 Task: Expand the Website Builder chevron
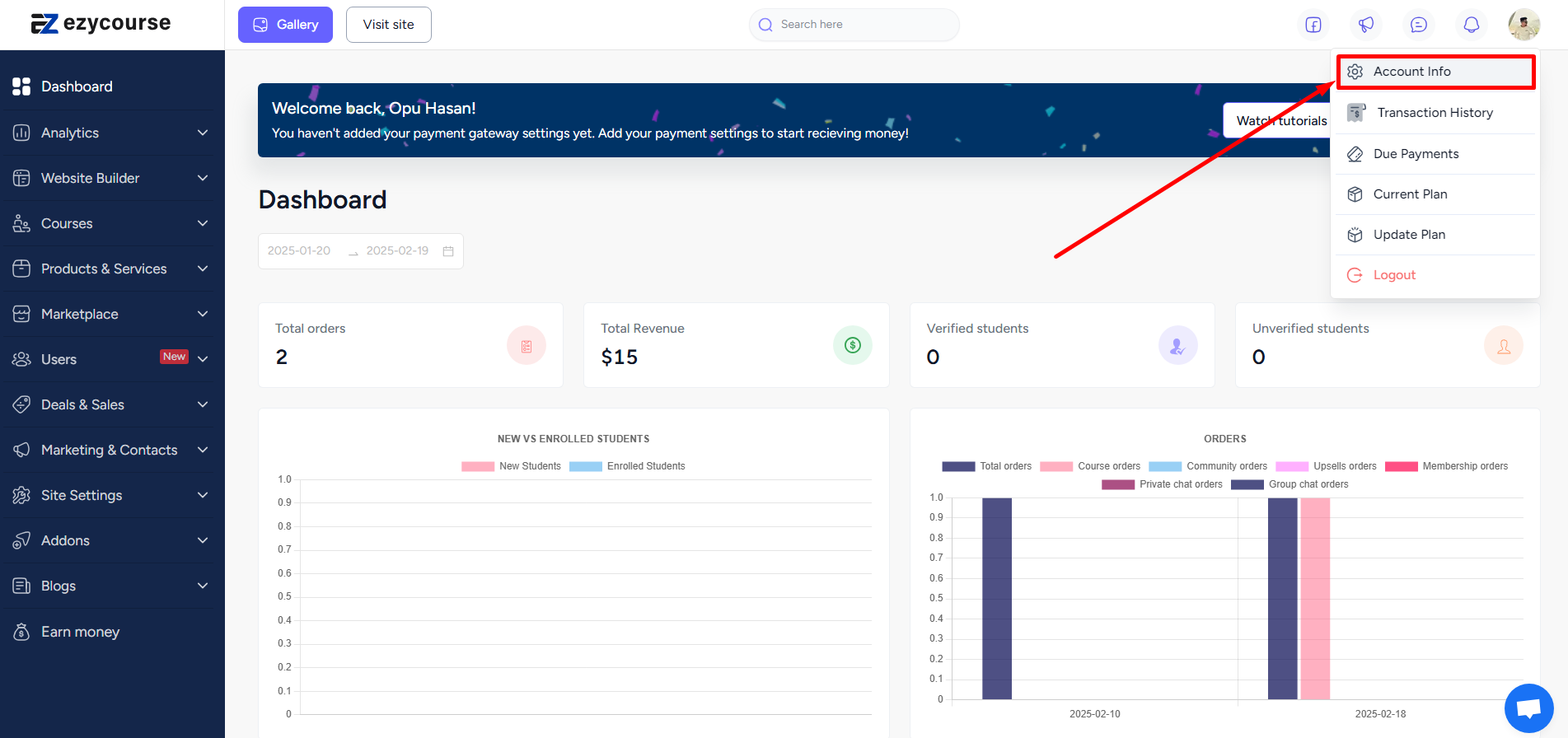(203, 178)
